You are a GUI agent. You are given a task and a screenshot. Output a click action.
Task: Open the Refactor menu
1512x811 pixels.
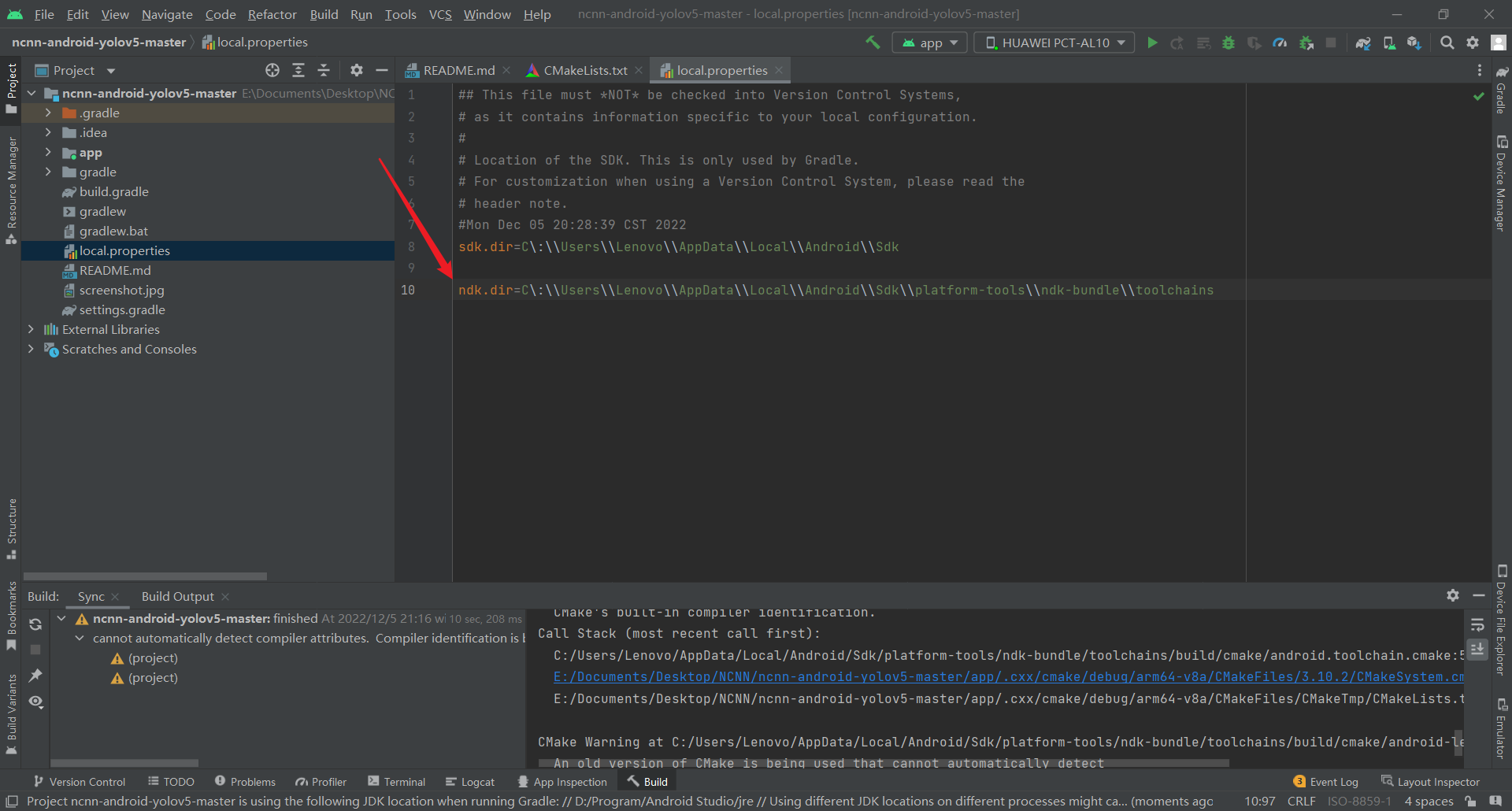[x=272, y=14]
